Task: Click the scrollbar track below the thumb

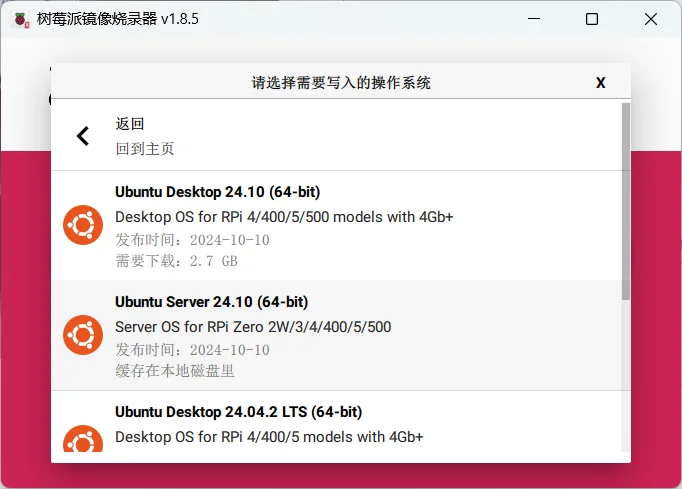Action: (625, 376)
